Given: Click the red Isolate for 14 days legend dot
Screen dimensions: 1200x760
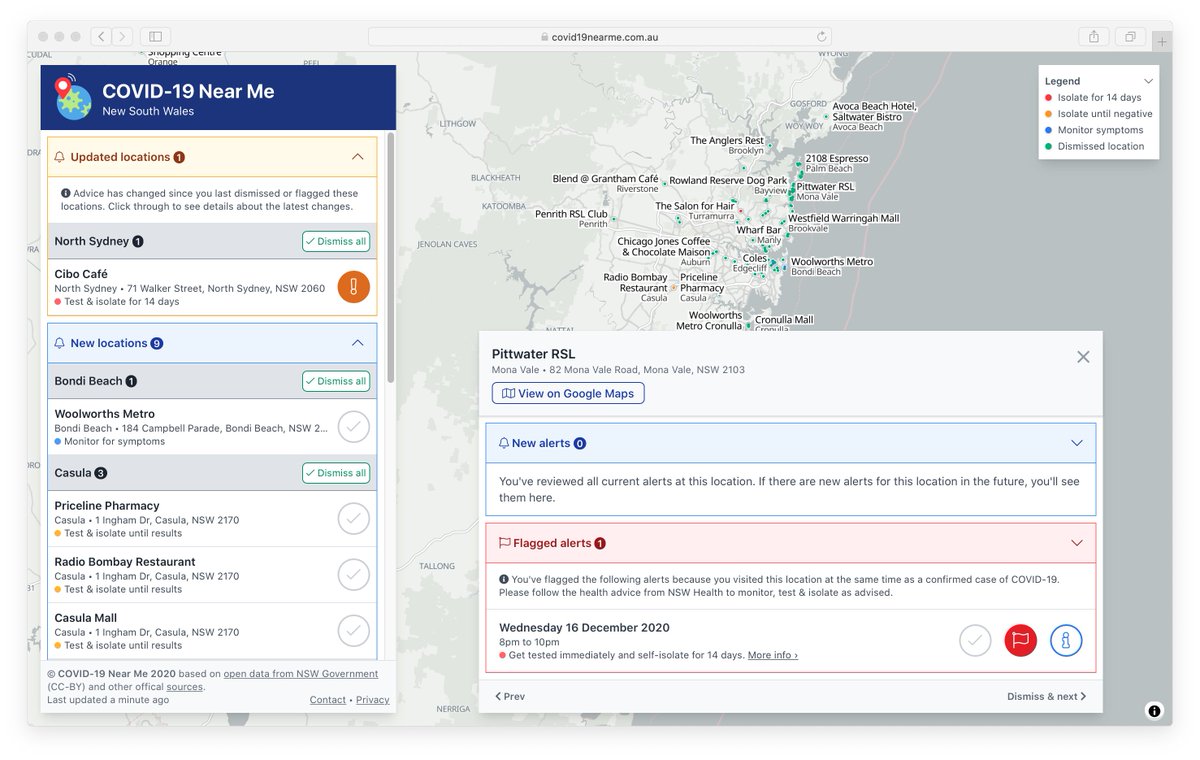Looking at the screenshot, I should (1049, 98).
